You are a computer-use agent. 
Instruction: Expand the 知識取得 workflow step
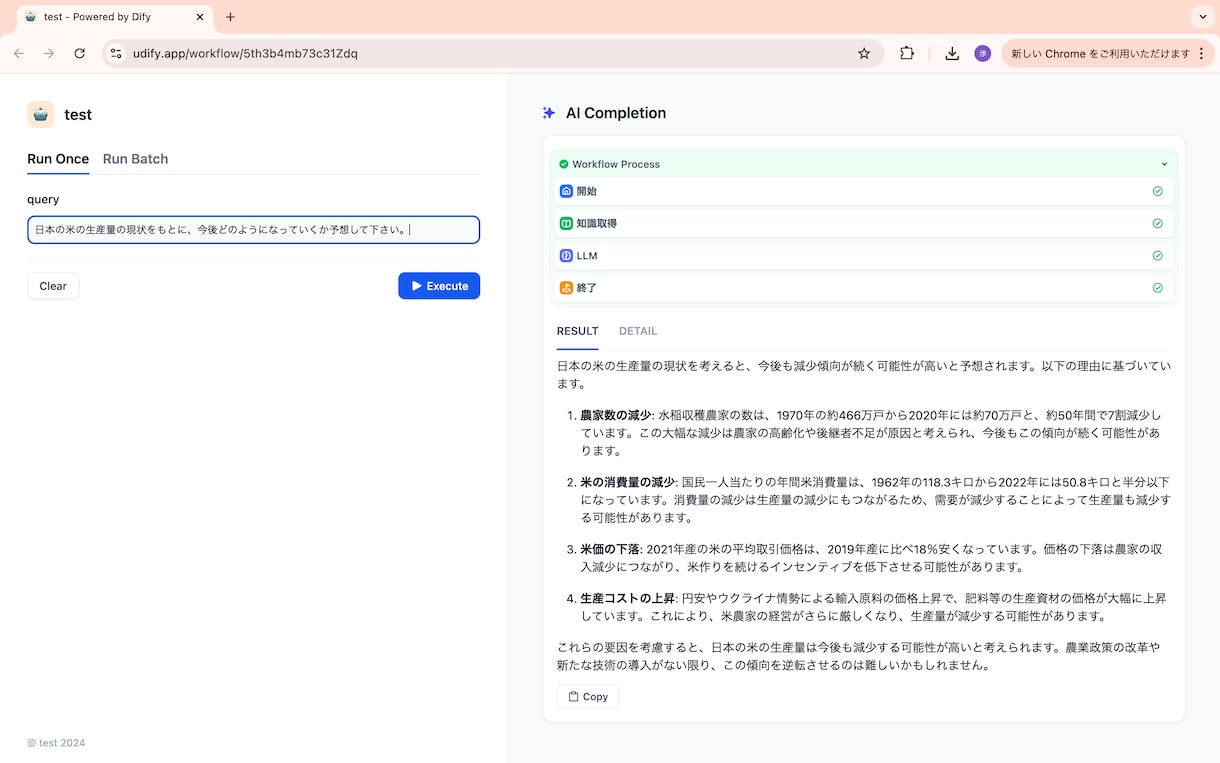pos(864,223)
